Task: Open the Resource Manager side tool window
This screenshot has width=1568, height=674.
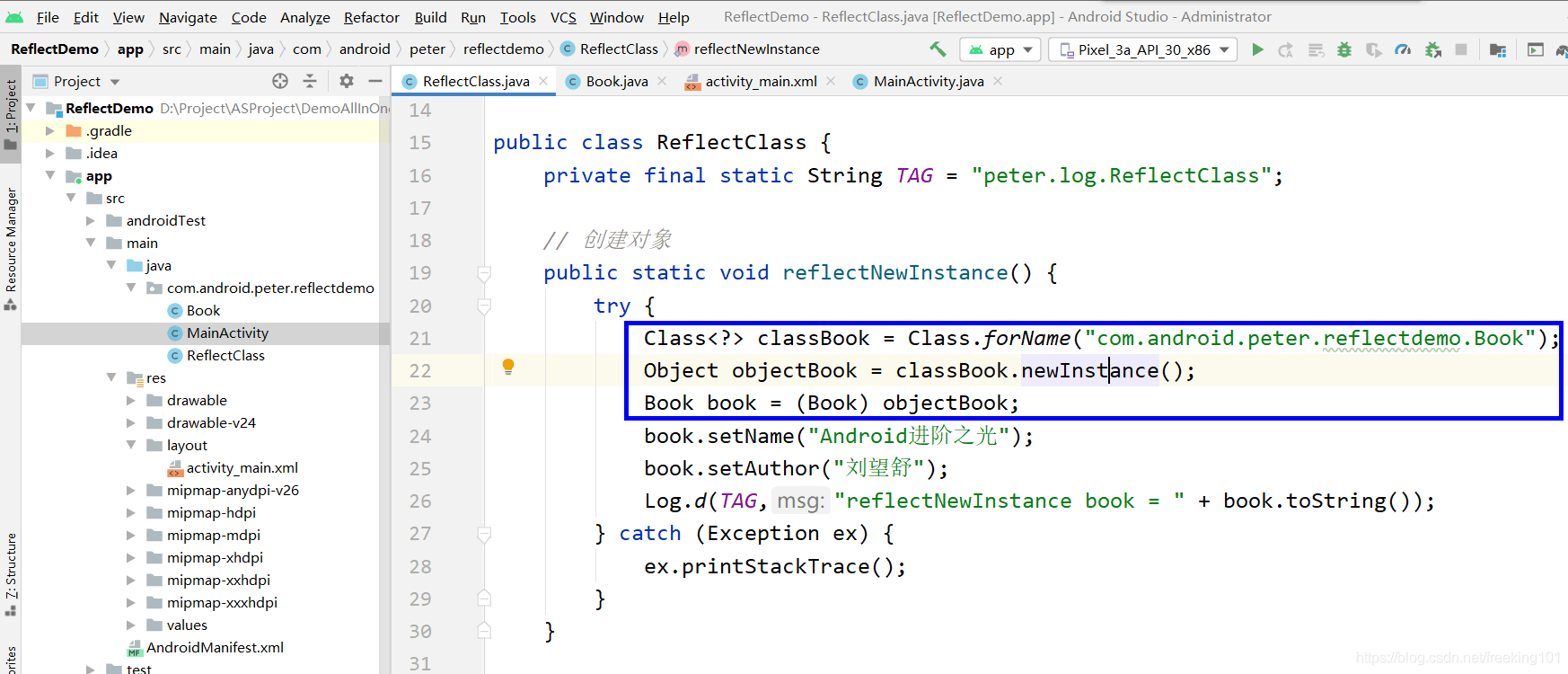Action: pyautogui.click(x=11, y=249)
